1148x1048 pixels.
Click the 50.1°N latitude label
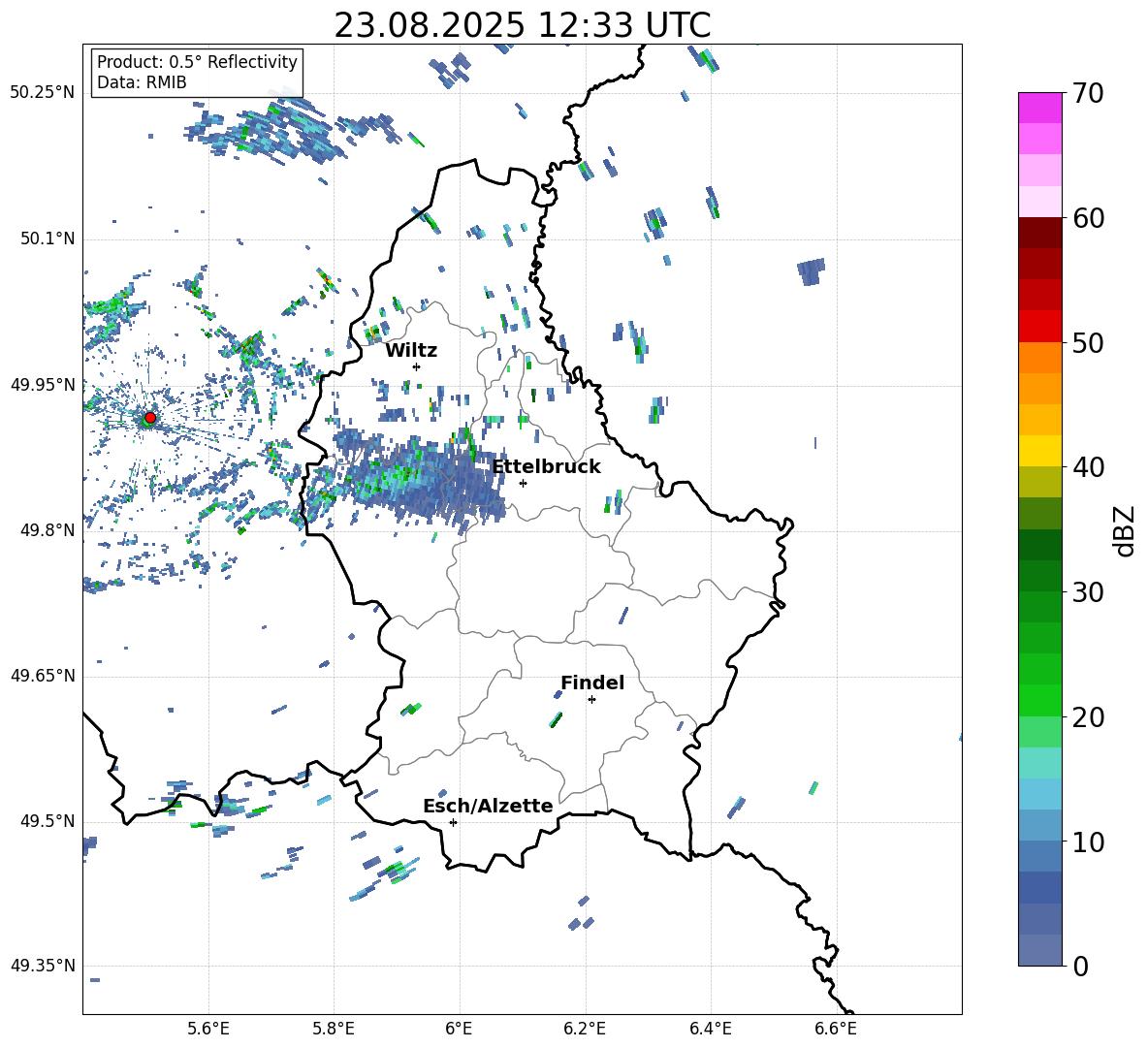coord(47,239)
